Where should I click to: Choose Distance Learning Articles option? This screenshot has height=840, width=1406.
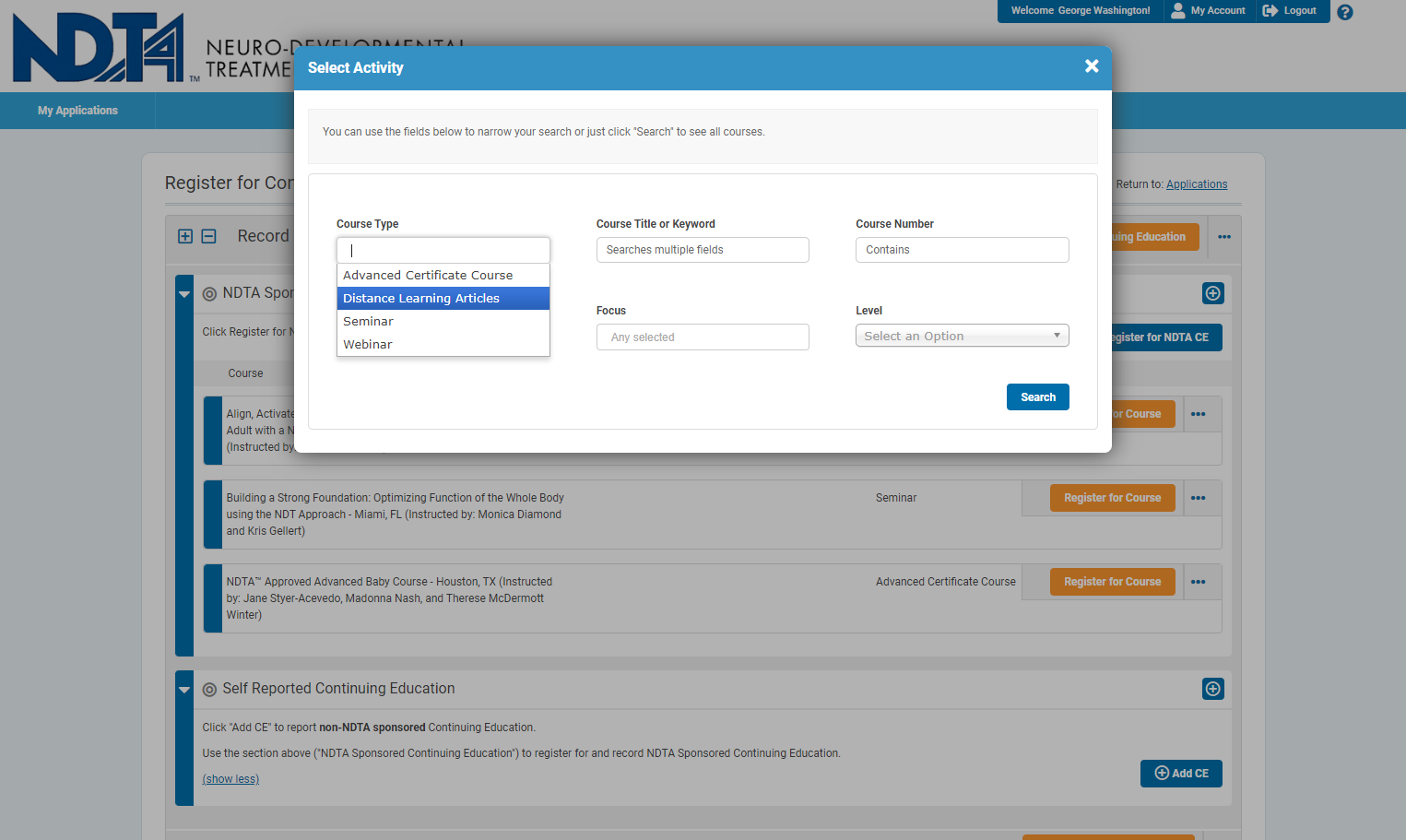click(x=443, y=298)
